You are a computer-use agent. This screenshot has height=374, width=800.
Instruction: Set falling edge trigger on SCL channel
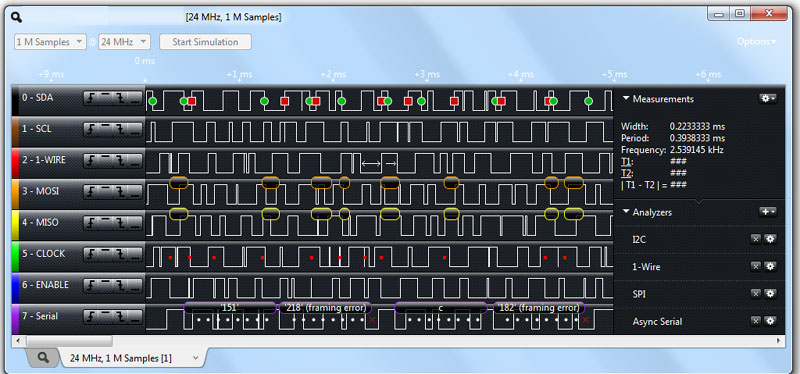tap(120, 129)
